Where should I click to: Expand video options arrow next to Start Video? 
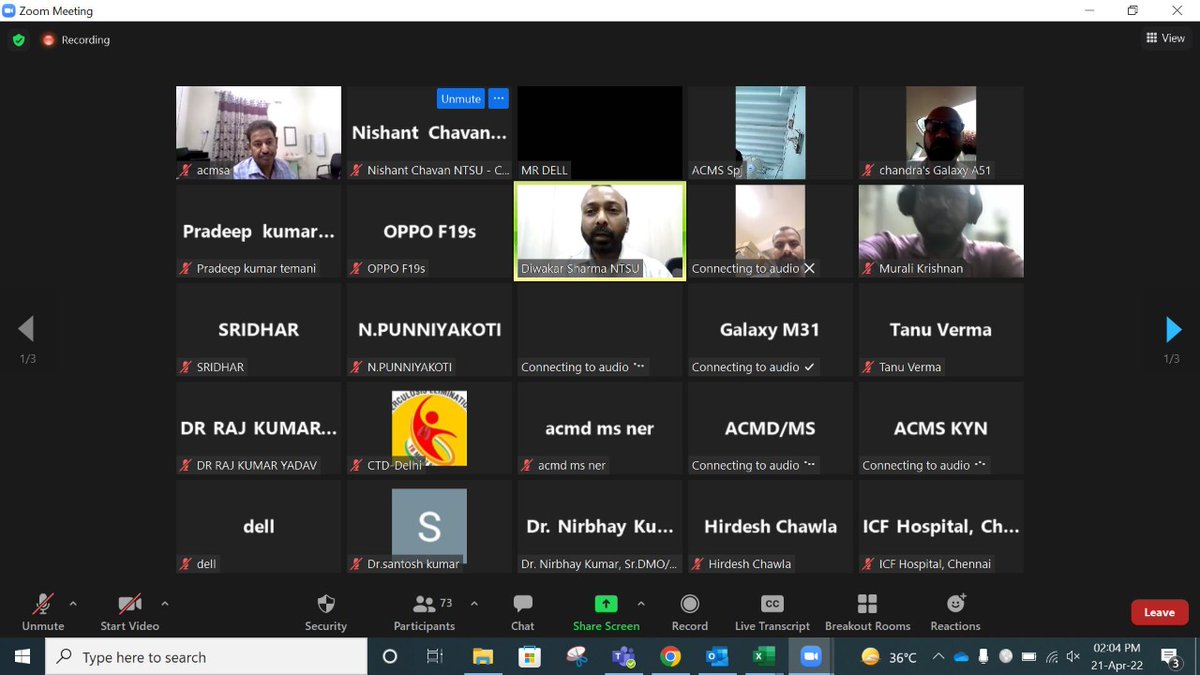(x=164, y=604)
